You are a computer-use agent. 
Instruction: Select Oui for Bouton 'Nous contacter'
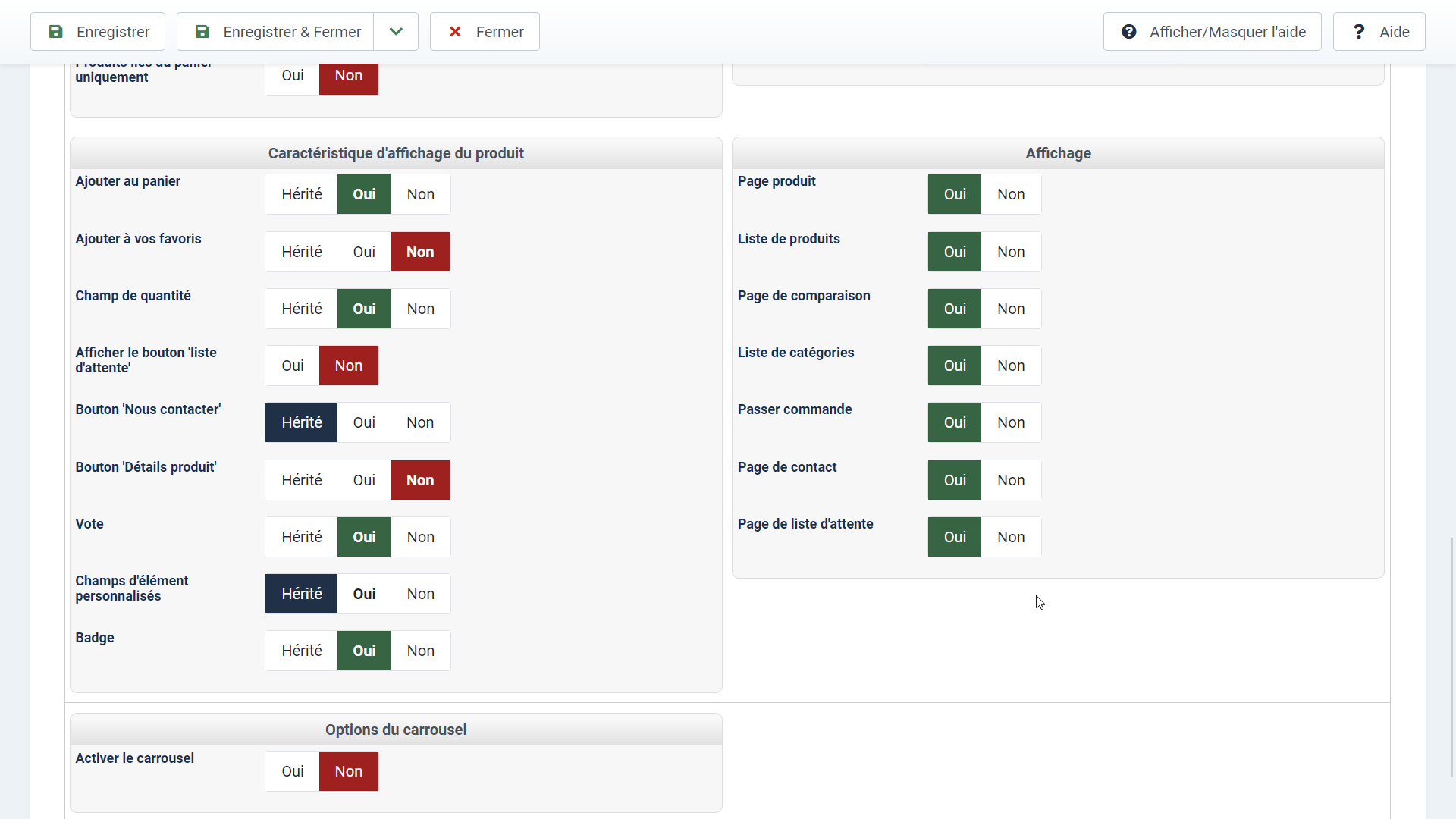(x=364, y=423)
